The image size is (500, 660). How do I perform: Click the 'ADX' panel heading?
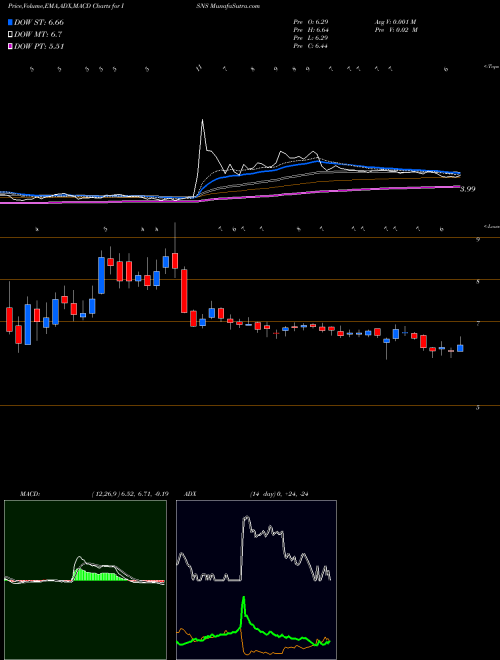click(191, 494)
